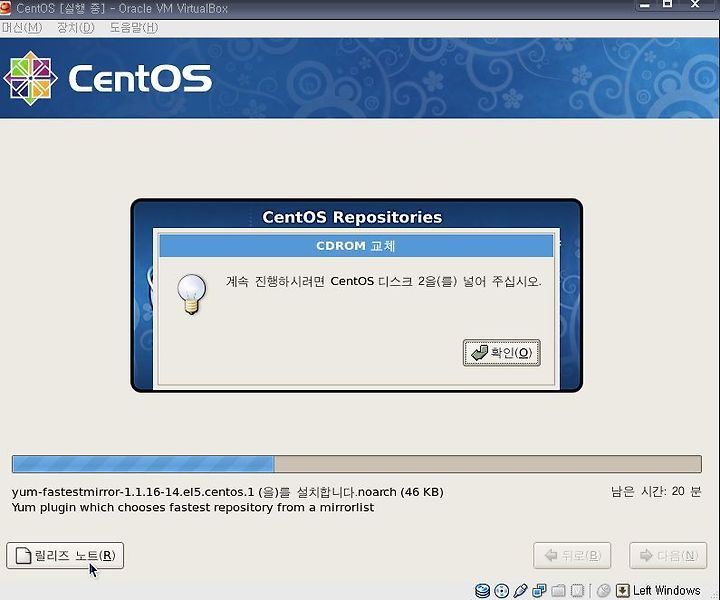Click the lightbulb icon in CDROM dialog
The image size is (720, 600).
[191, 294]
